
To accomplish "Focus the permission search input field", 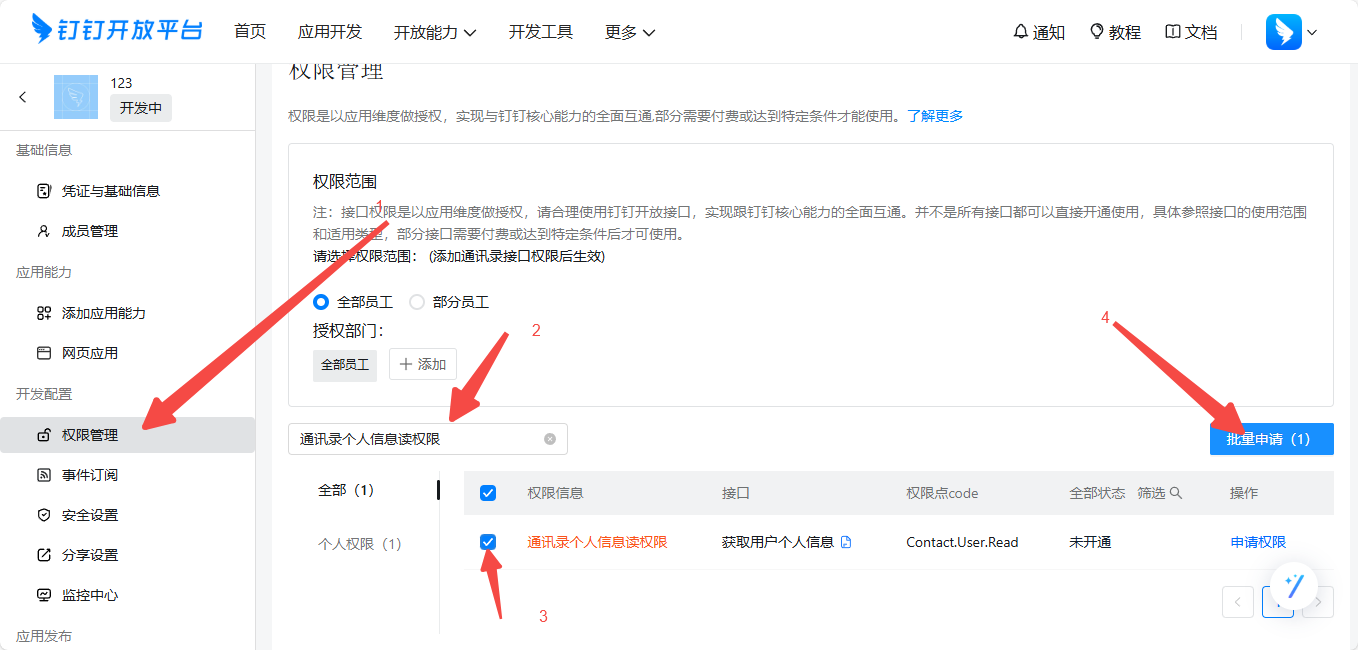I will (x=415, y=439).
